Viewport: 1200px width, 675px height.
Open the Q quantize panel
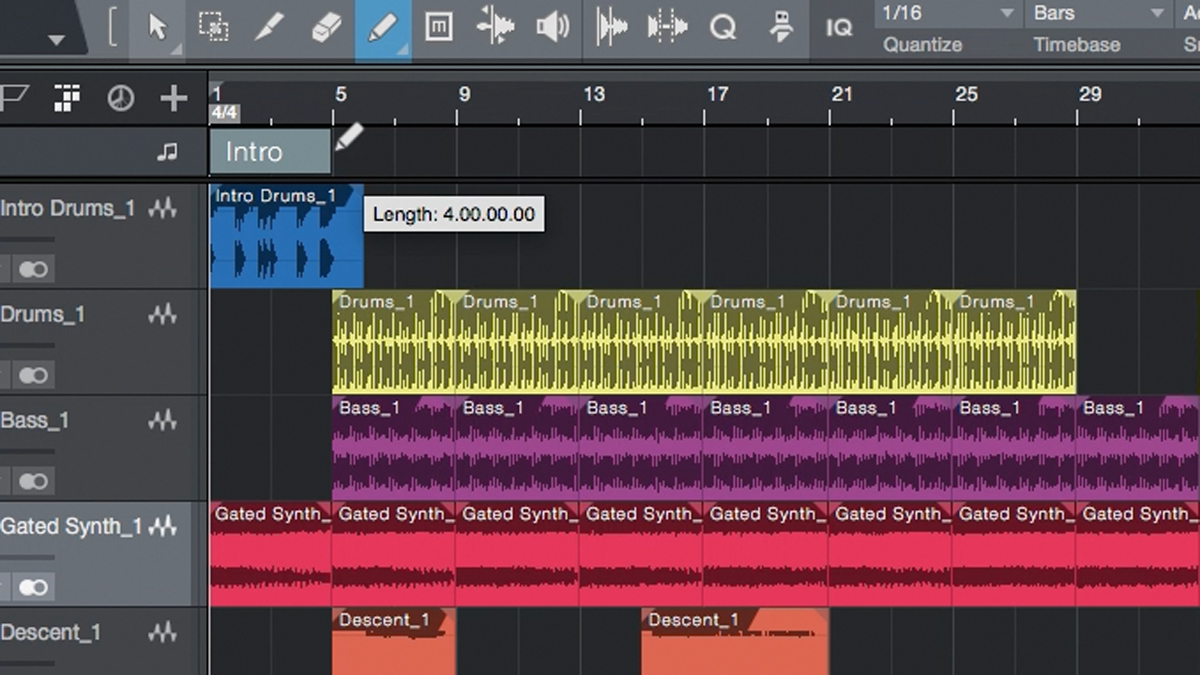[x=723, y=27]
